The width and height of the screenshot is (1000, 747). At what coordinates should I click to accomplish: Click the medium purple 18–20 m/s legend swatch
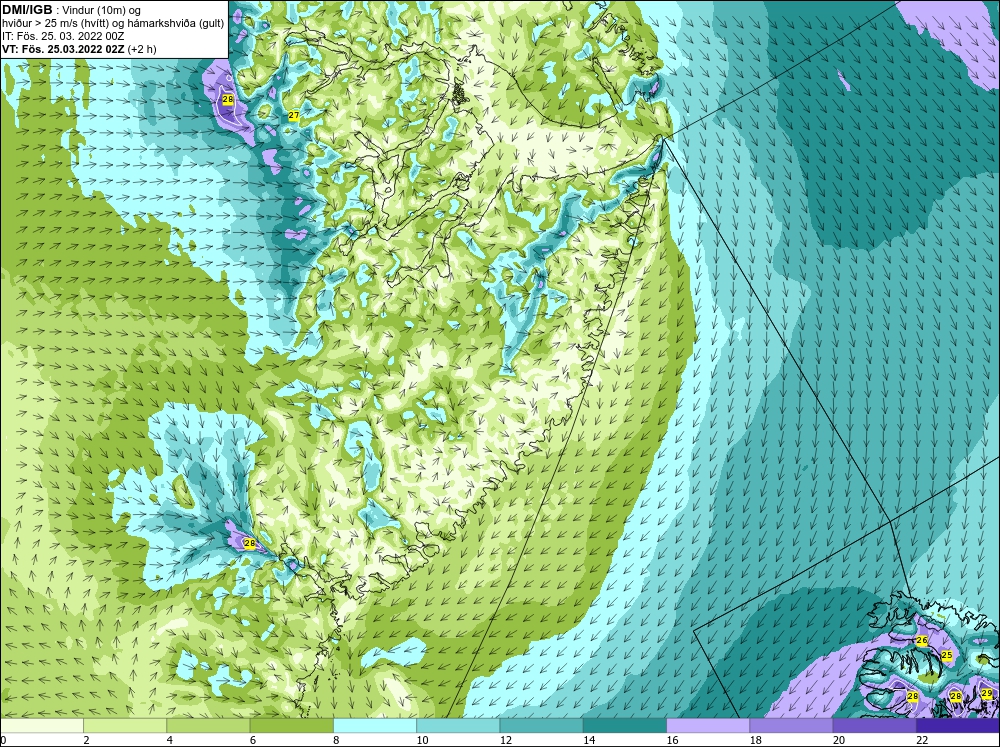(x=791, y=726)
